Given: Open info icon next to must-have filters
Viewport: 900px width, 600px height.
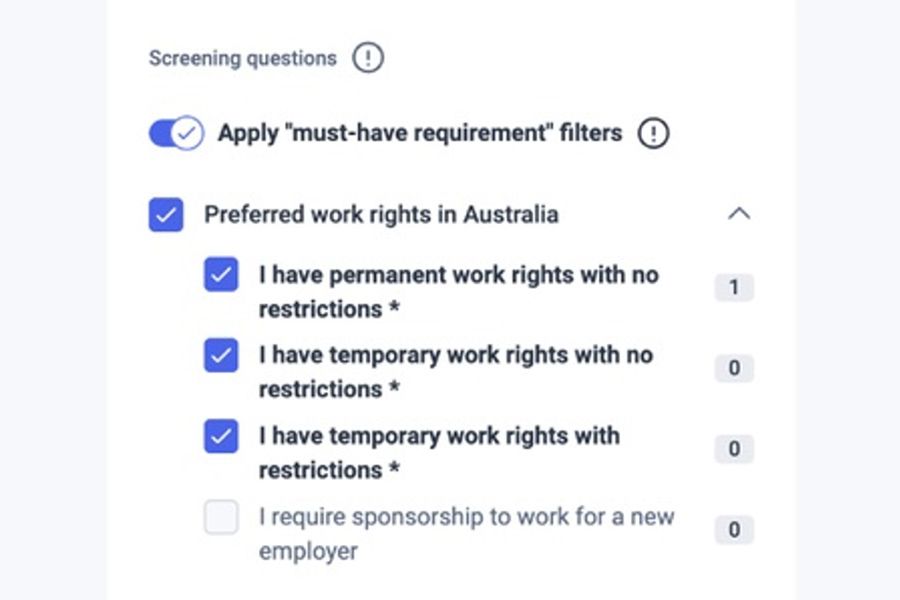Looking at the screenshot, I should pos(653,133).
